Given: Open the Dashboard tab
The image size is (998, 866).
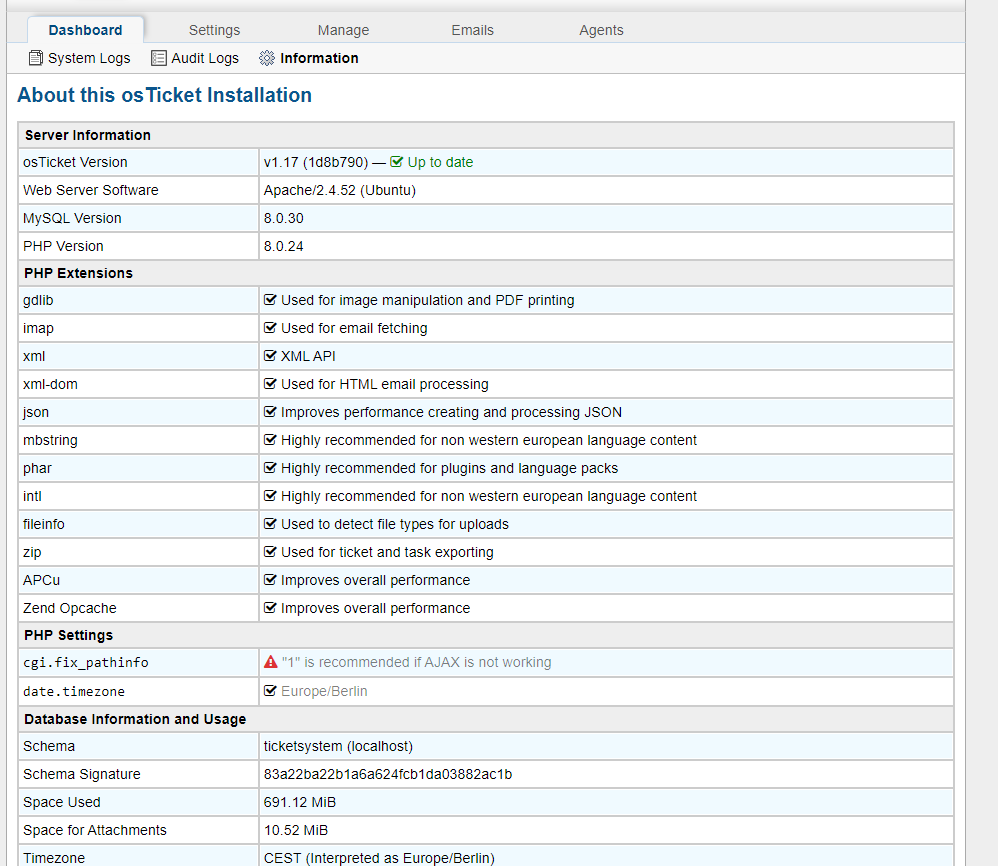Looking at the screenshot, I should pyautogui.click(x=85, y=30).
